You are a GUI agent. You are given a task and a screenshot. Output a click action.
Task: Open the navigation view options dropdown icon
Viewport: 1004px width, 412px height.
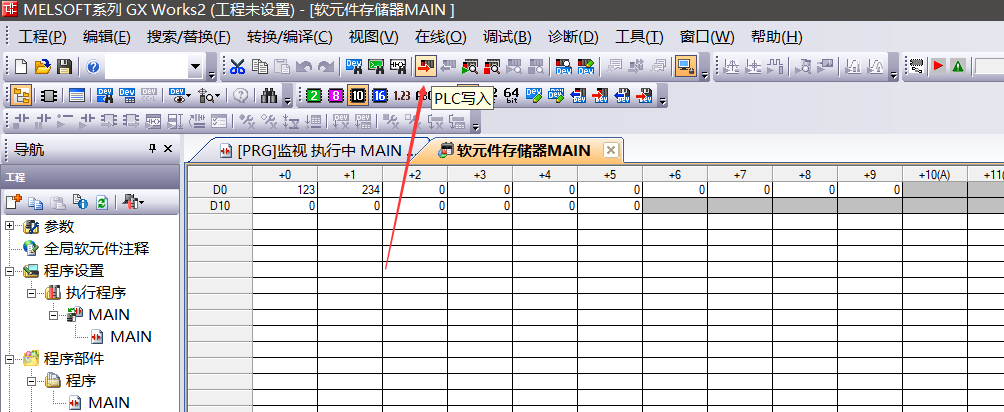(x=134, y=202)
